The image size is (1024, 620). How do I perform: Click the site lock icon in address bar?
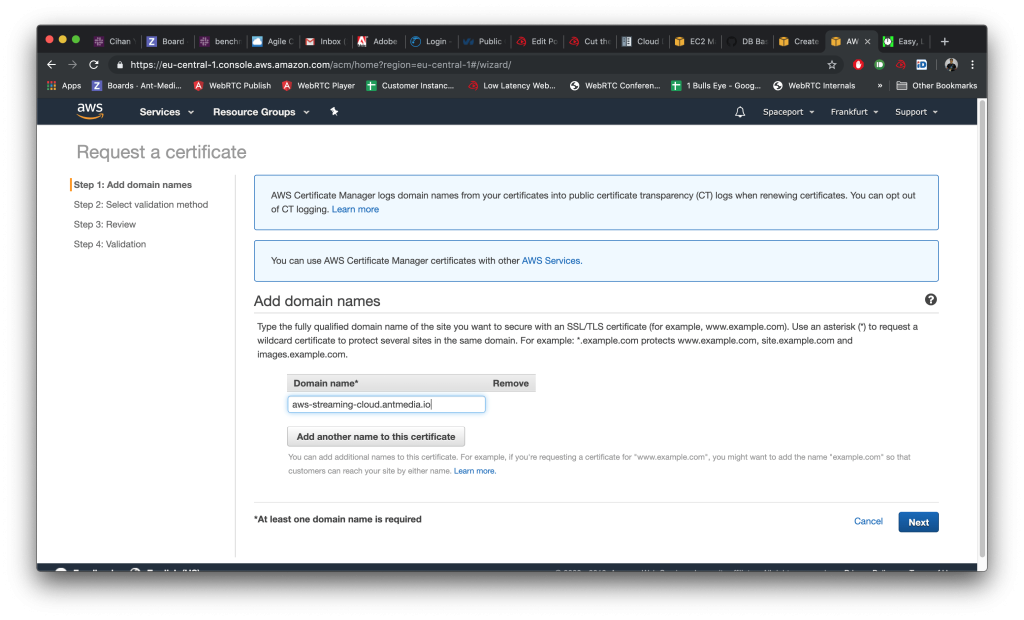[x=120, y=65]
